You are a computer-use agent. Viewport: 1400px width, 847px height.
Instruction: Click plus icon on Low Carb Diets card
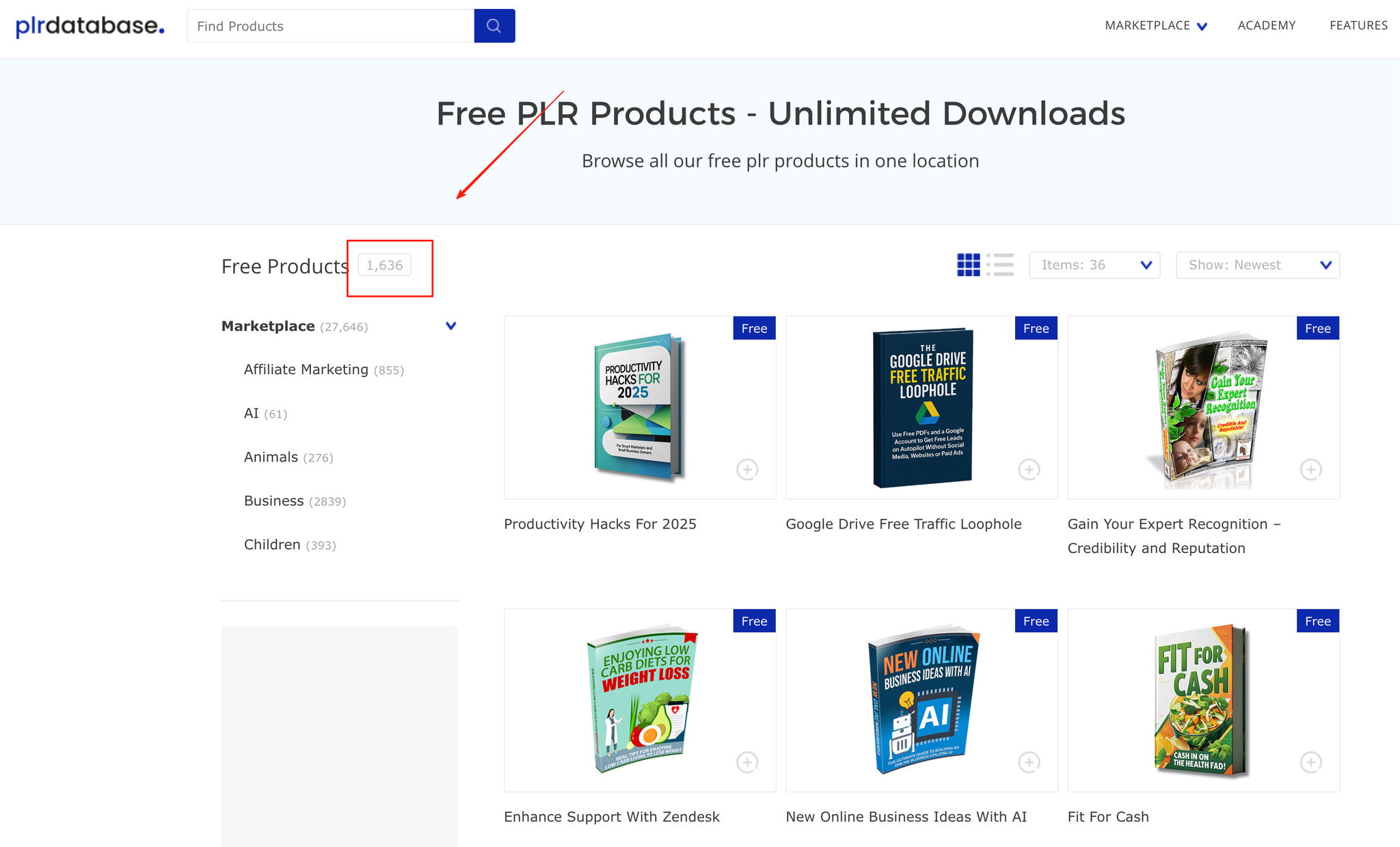pos(747,762)
